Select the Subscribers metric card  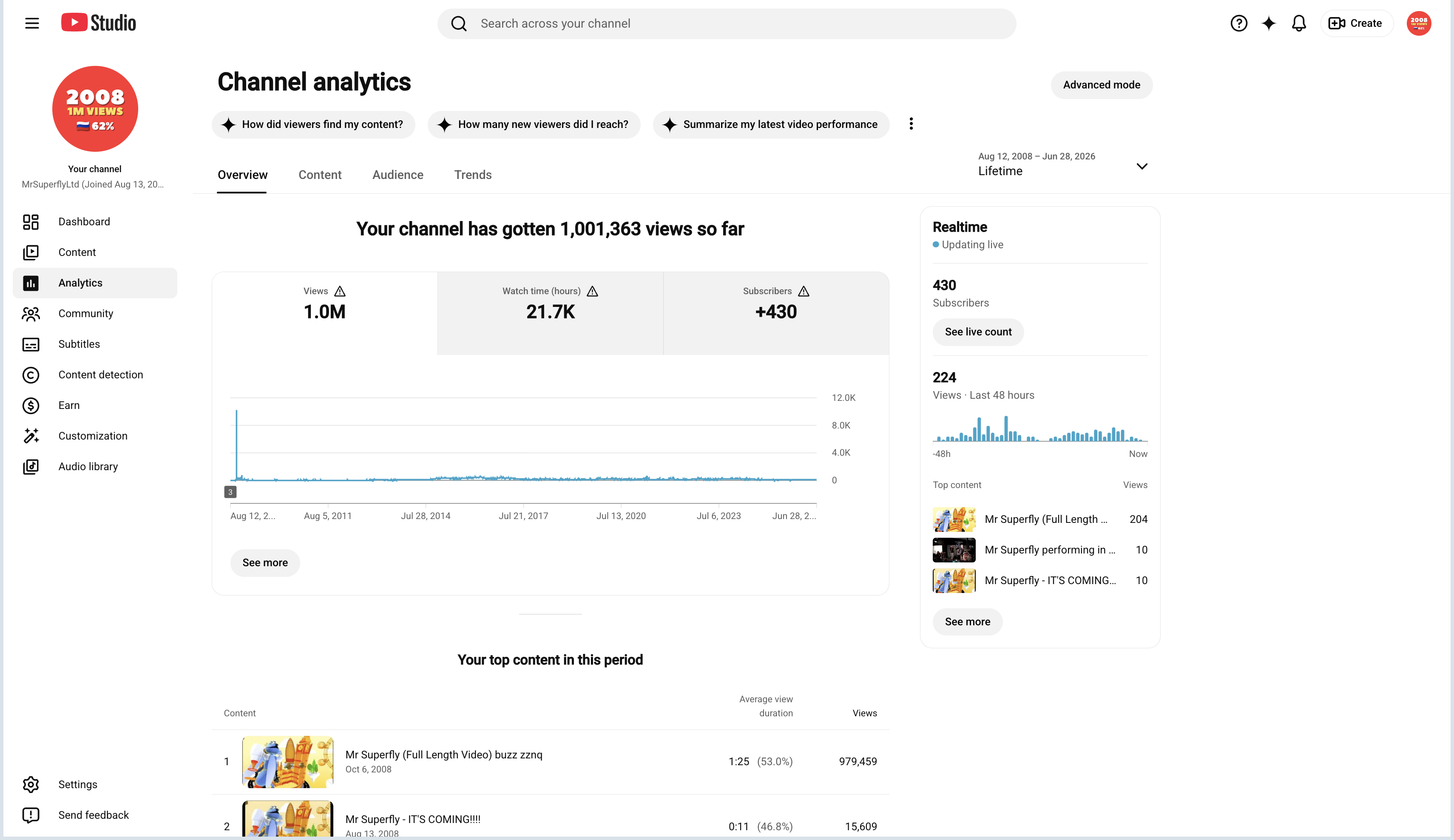(776, 313)
